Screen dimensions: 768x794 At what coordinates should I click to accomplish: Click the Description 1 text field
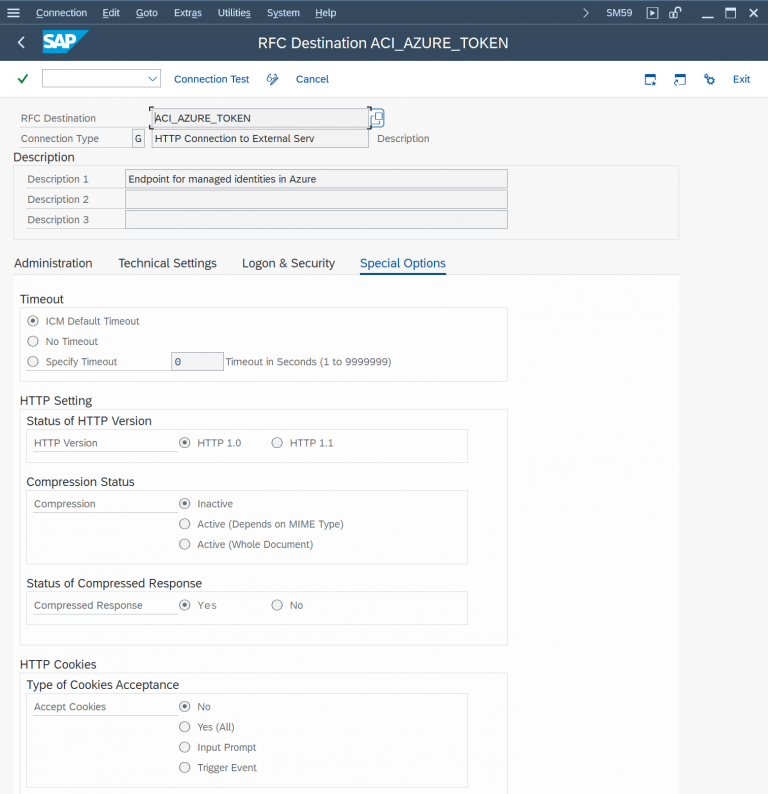pos(316,179)
